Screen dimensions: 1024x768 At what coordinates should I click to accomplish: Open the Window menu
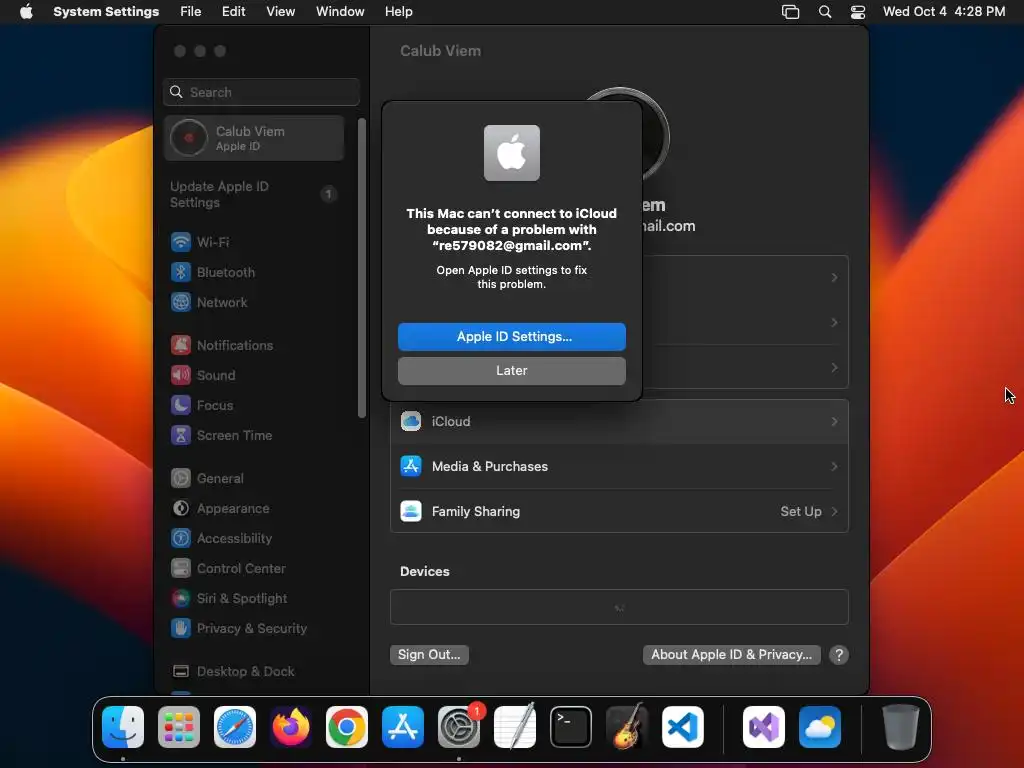coord(340,12)
